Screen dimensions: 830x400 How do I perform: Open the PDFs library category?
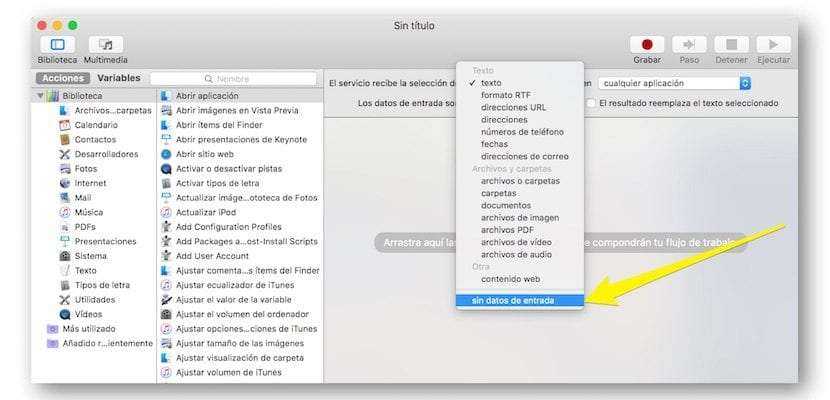point(85,227)
